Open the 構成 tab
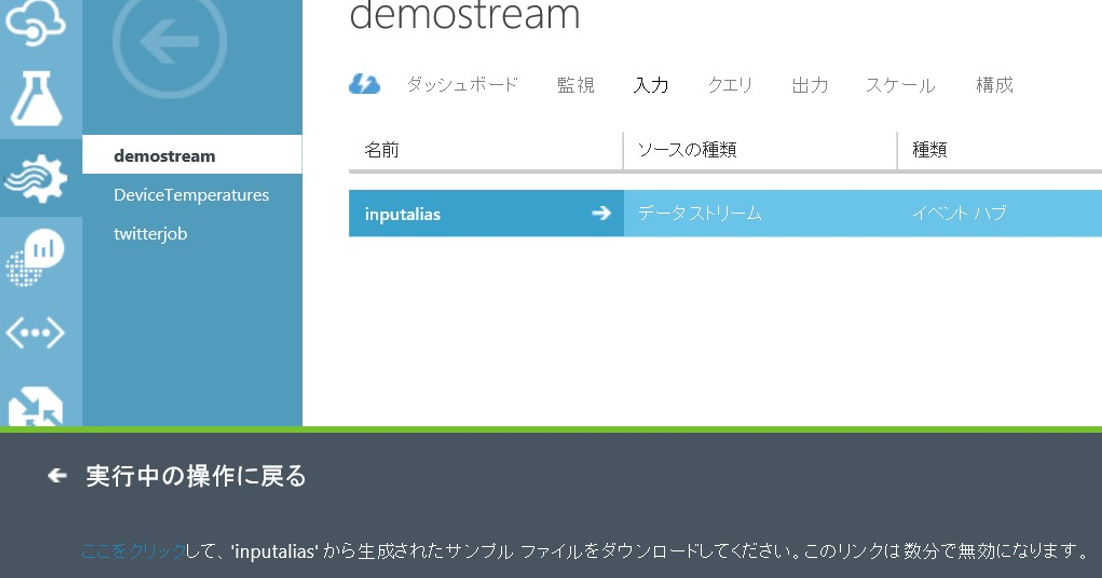Viewport: 1102px width, 578px height. pos(993,85)
